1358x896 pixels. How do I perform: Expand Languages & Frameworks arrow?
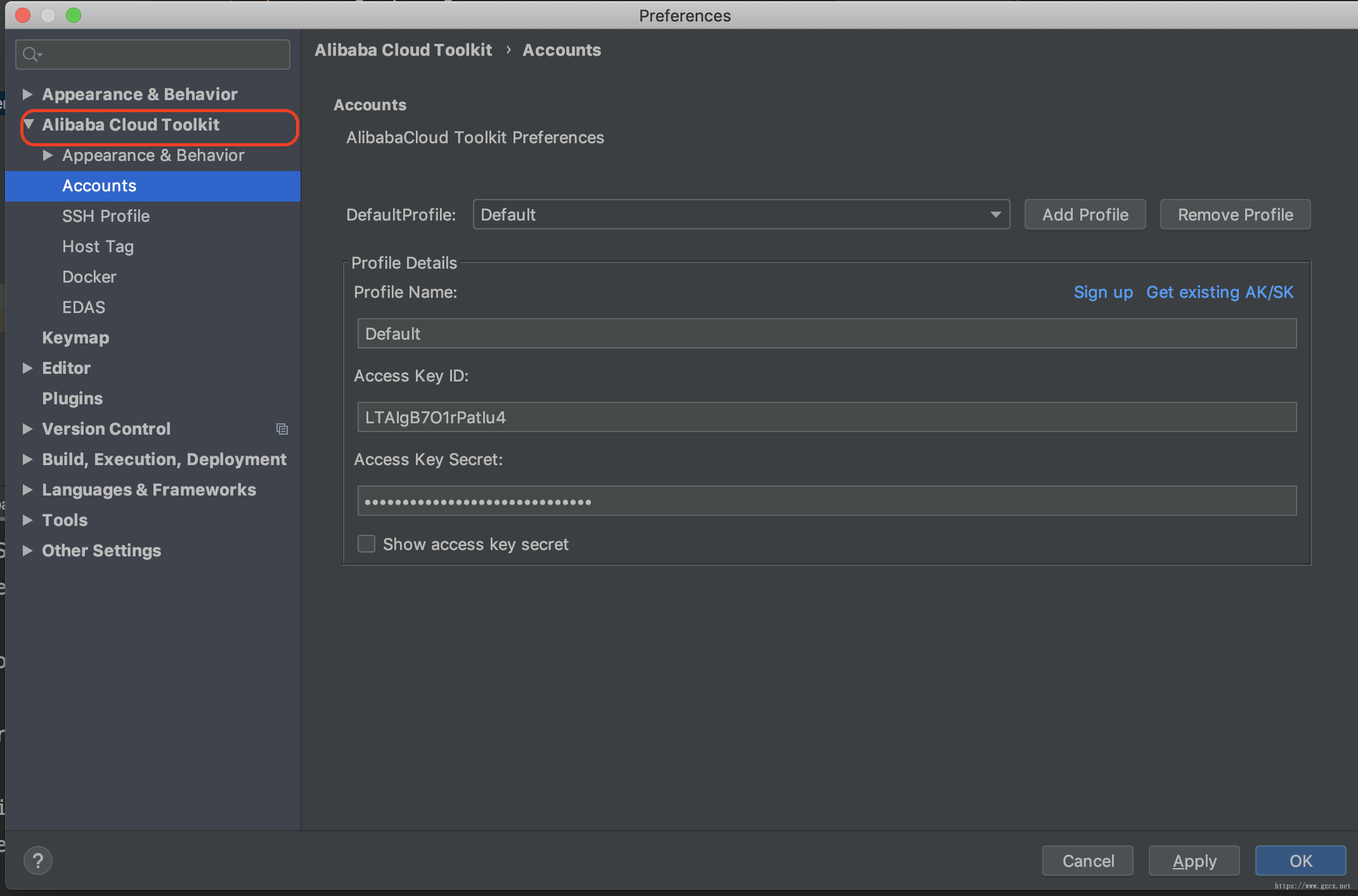(x=27, y=490)
